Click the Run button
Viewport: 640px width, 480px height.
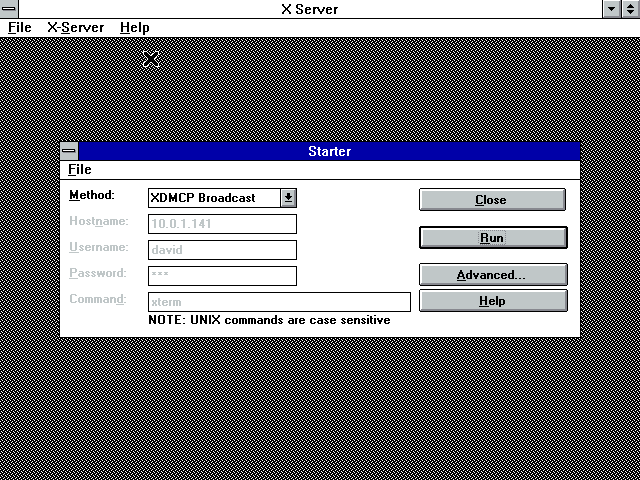[x=492, y=238]
